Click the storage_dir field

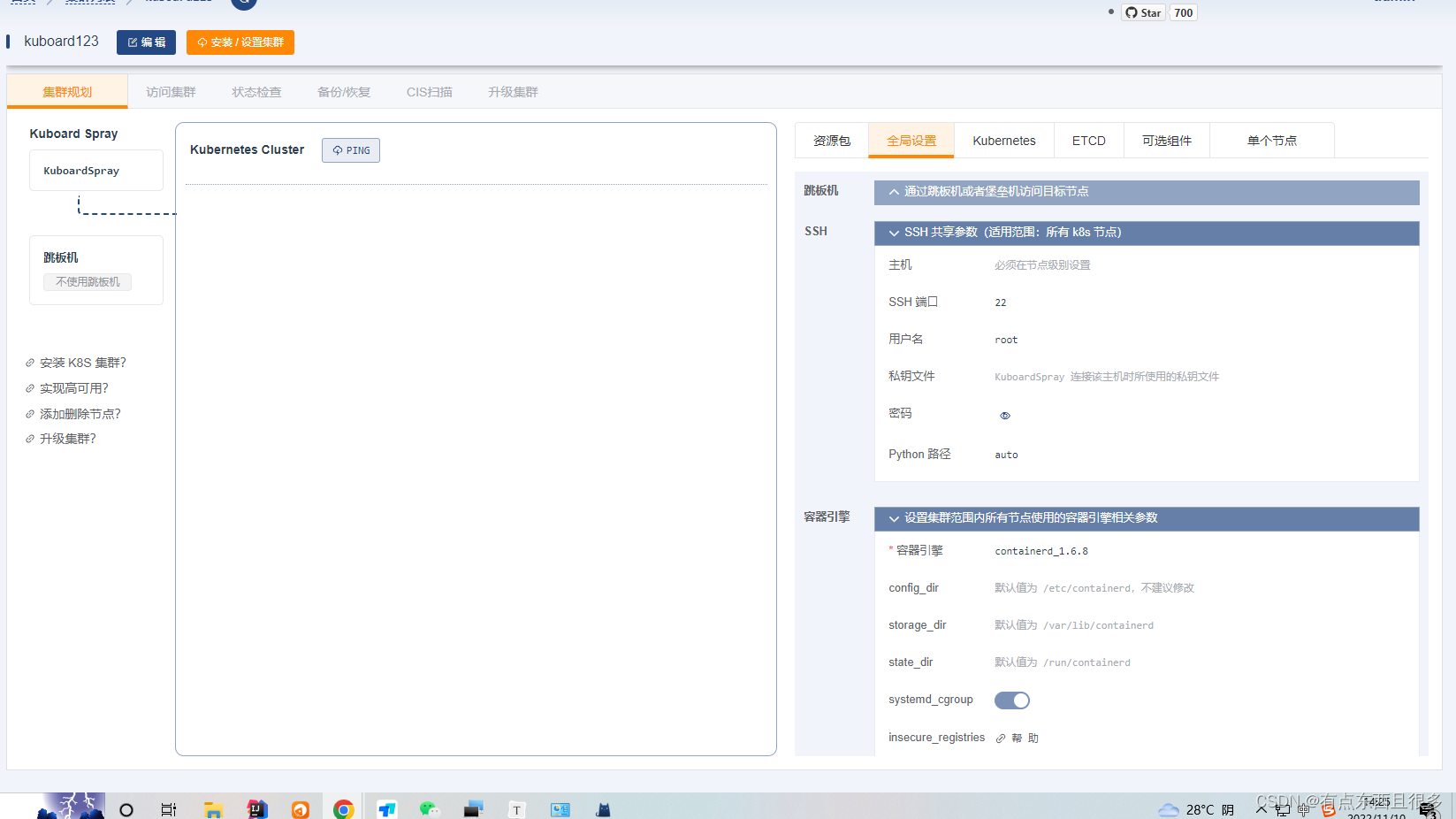(1074, 625)
